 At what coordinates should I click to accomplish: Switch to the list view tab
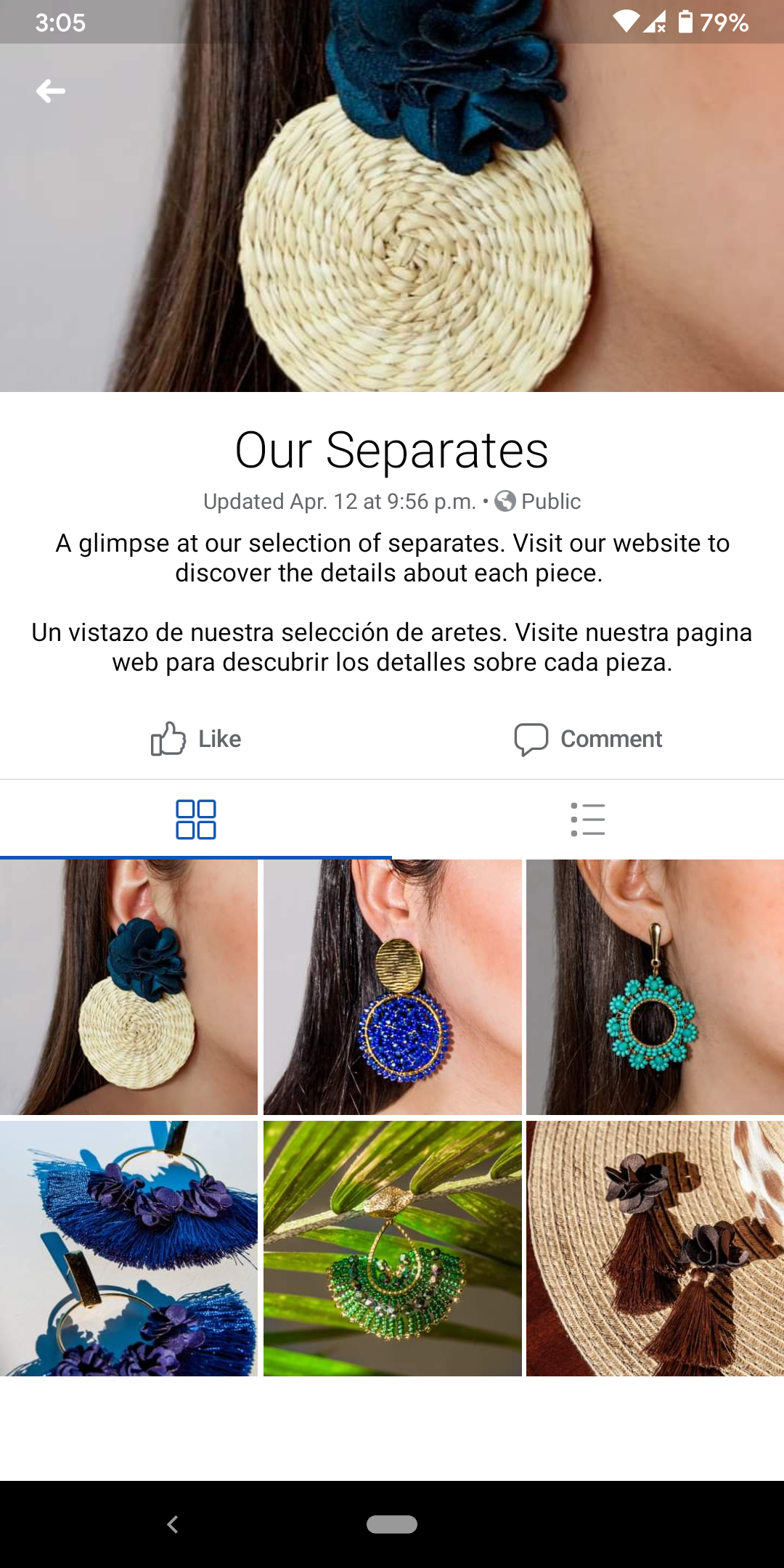pyautogui.click(x=588, y=820)
